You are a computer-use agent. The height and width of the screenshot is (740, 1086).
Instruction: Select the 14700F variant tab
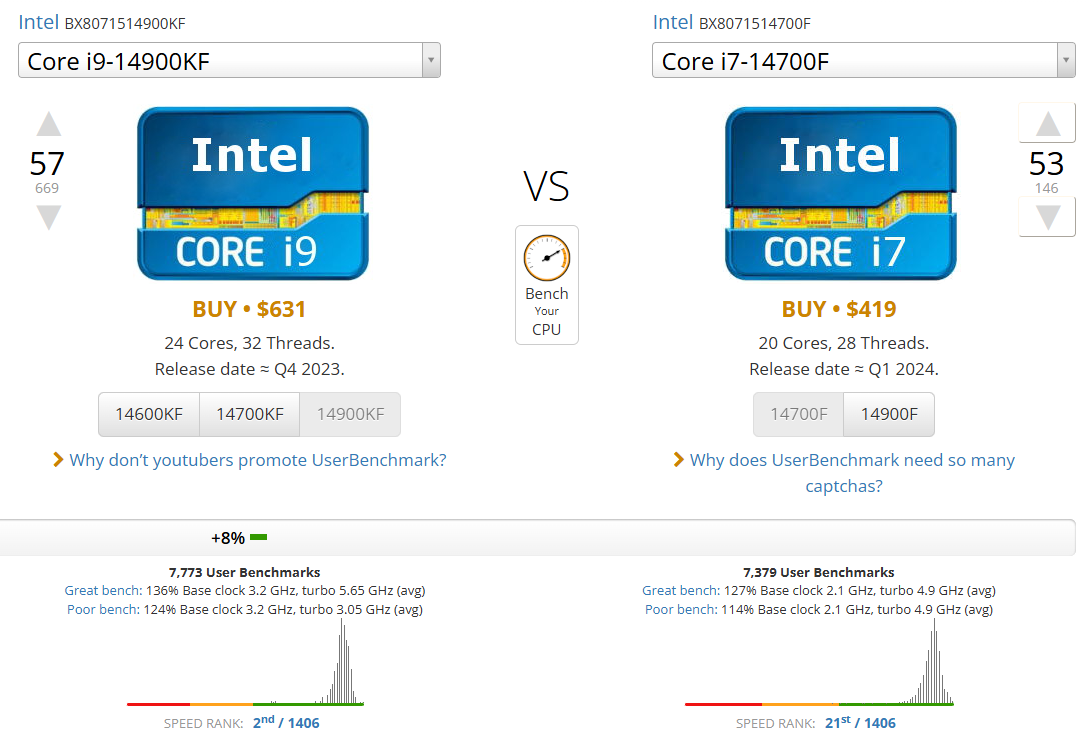(798, 414)
